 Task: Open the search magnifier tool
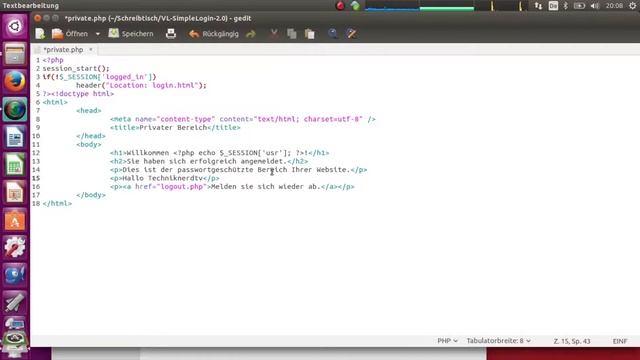(333, 34)
